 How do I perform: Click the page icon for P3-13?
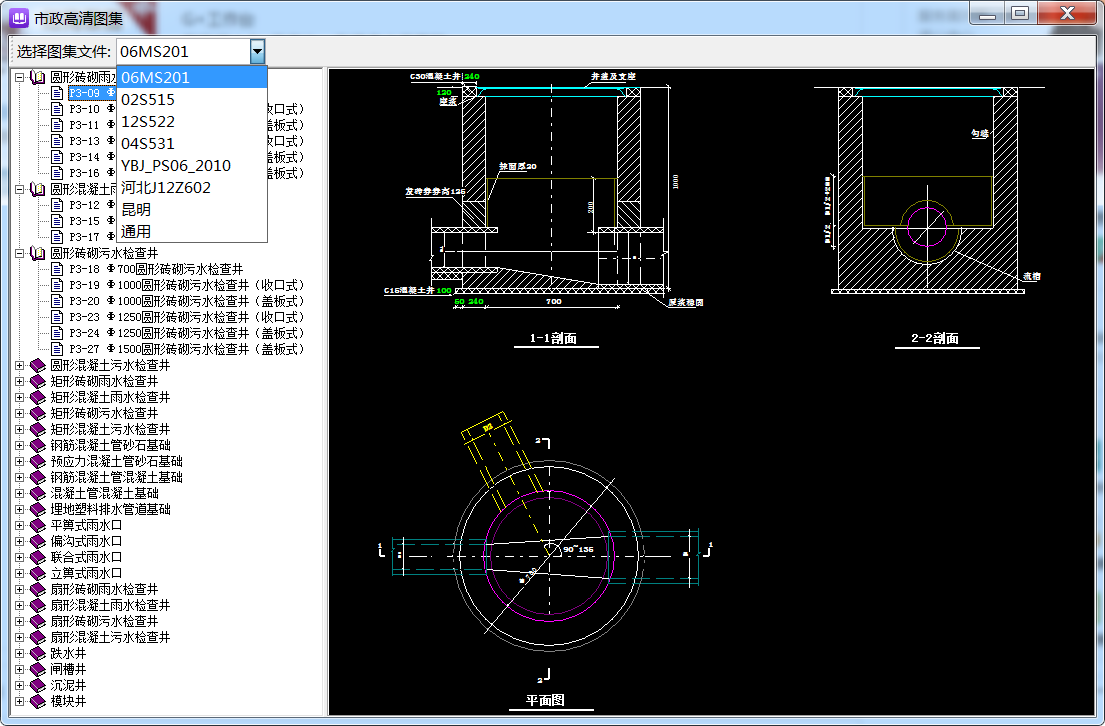58,141
